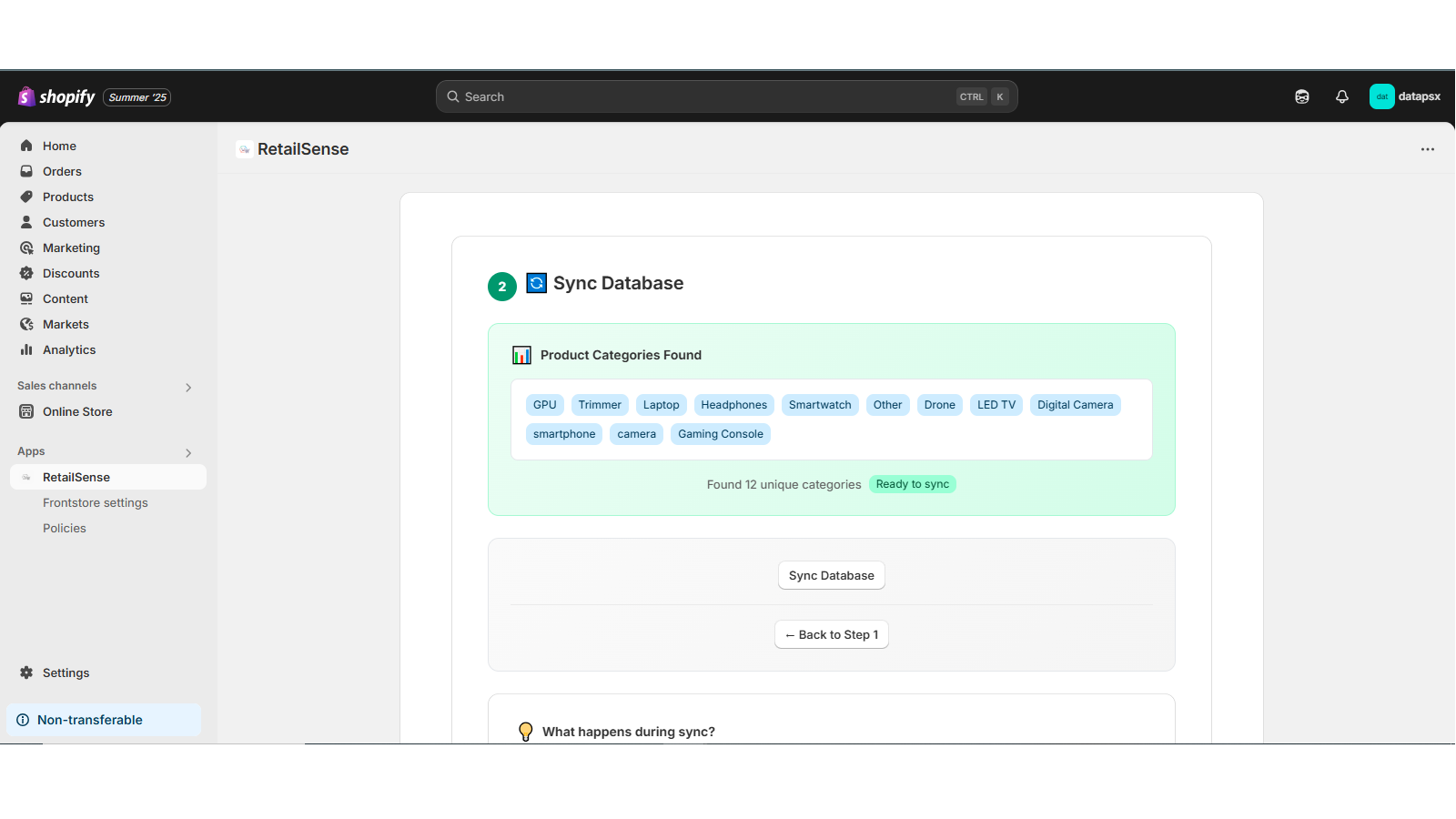Click the Drone category tag
The width and height of the screenshot is (1456, 819).
pos(940,405)
